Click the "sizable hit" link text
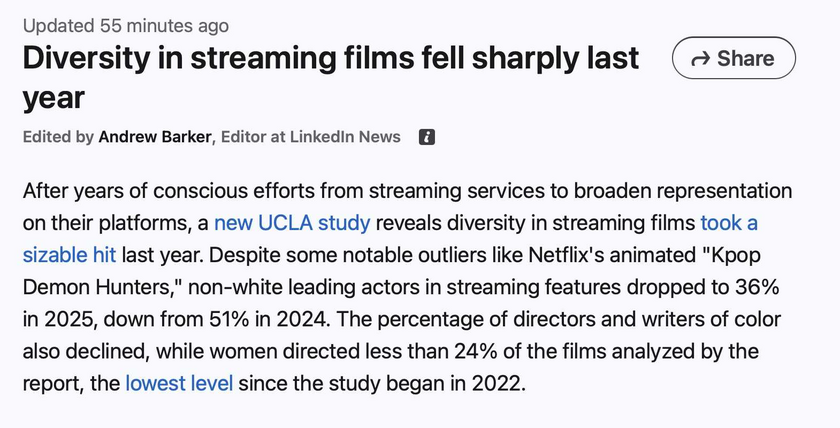Image resolution: width=840 pixels, height=428 pixels. click(x=69, y=255)
